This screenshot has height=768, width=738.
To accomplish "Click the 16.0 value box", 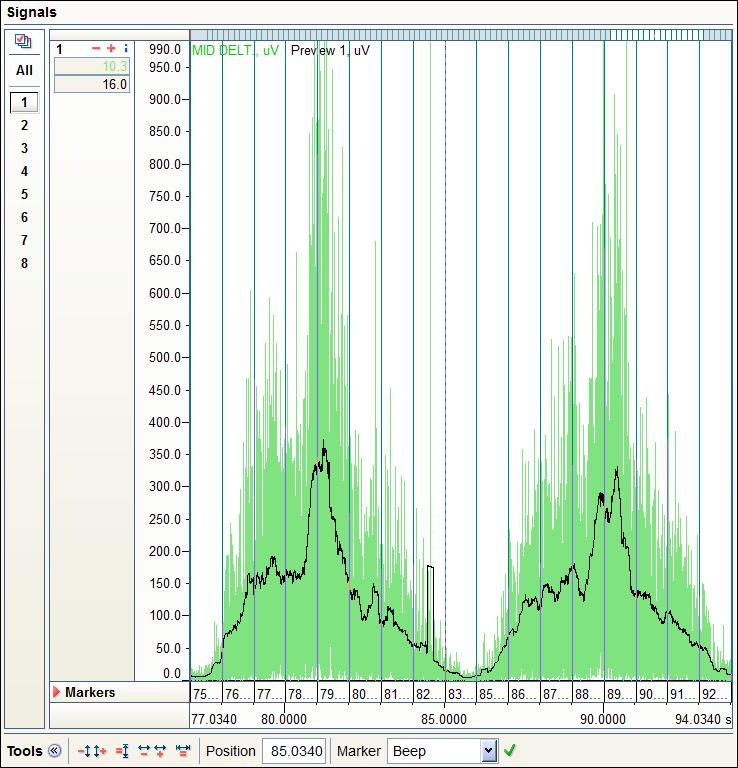I will (x=92, y=84).
